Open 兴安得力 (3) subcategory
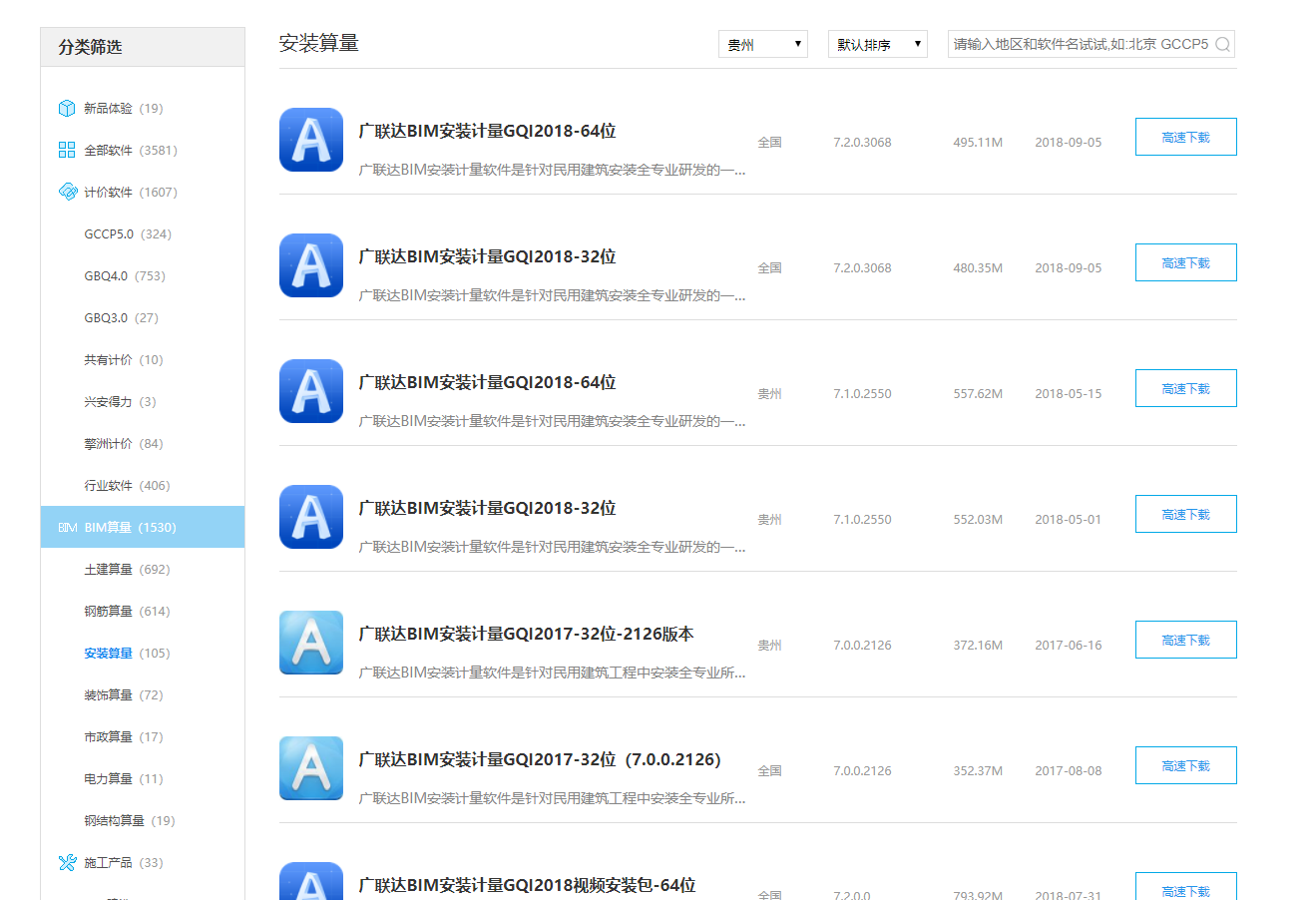Screen dimensions: 1316x900 (120, 401)
